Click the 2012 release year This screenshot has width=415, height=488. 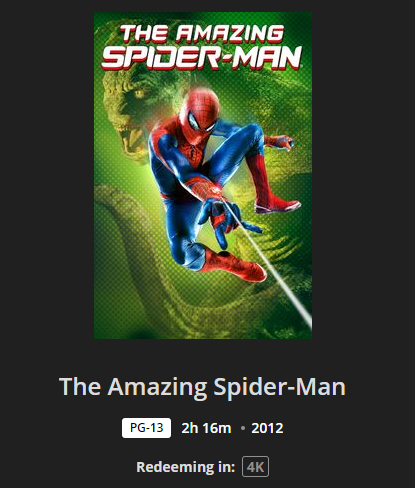click(267, 428)
